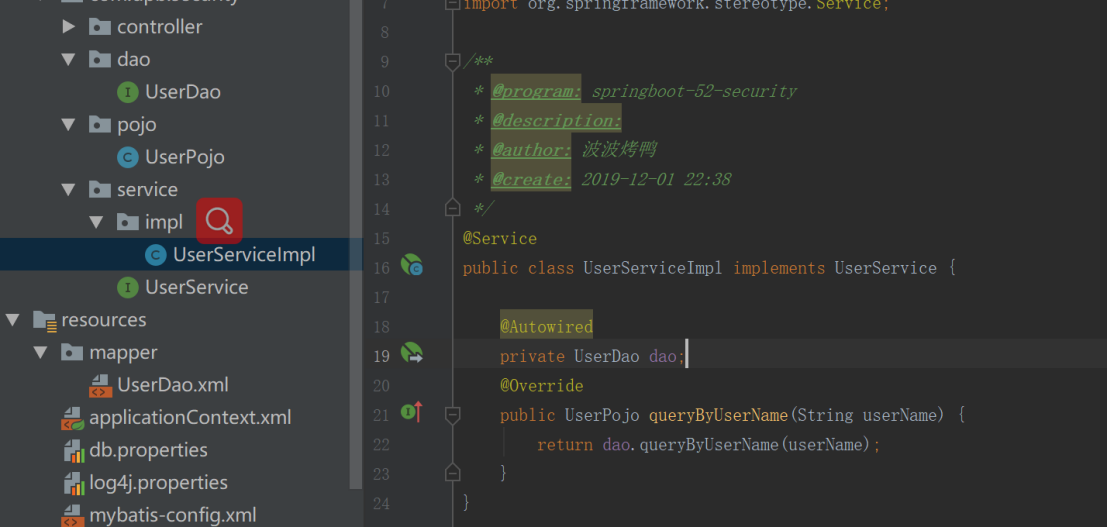Click the return statement on line 22
1107x528 pixels.
709,445
